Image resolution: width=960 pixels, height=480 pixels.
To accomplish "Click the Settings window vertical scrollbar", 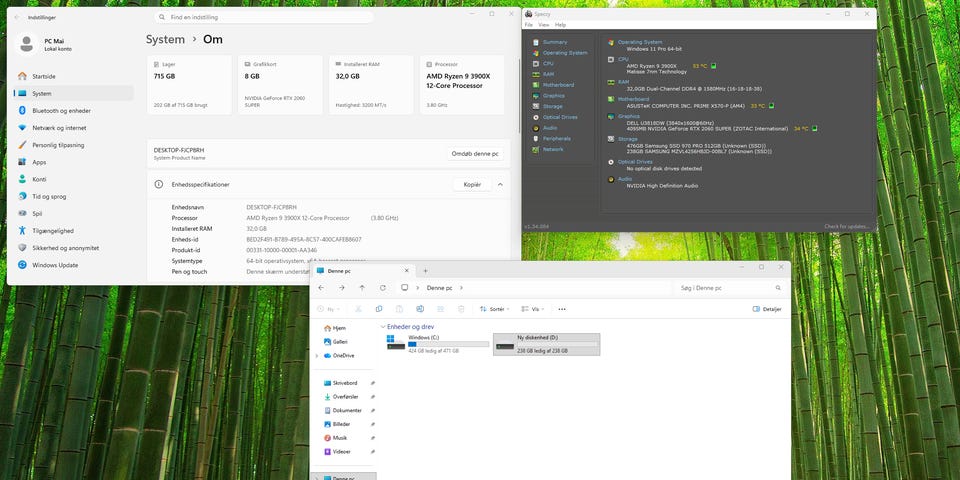I will (520, 95).
